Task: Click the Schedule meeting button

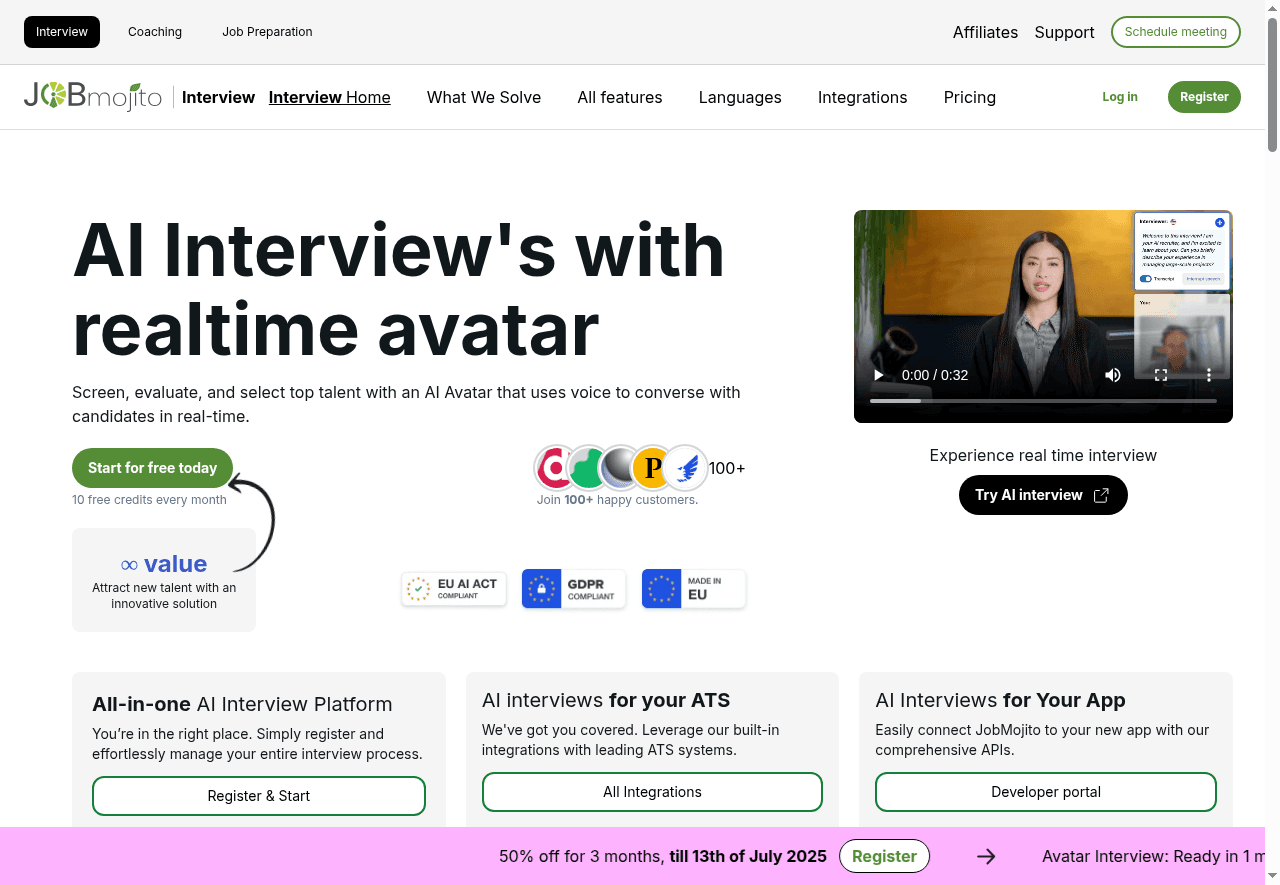Action: pyautogui.click(x=1175, y=32)
